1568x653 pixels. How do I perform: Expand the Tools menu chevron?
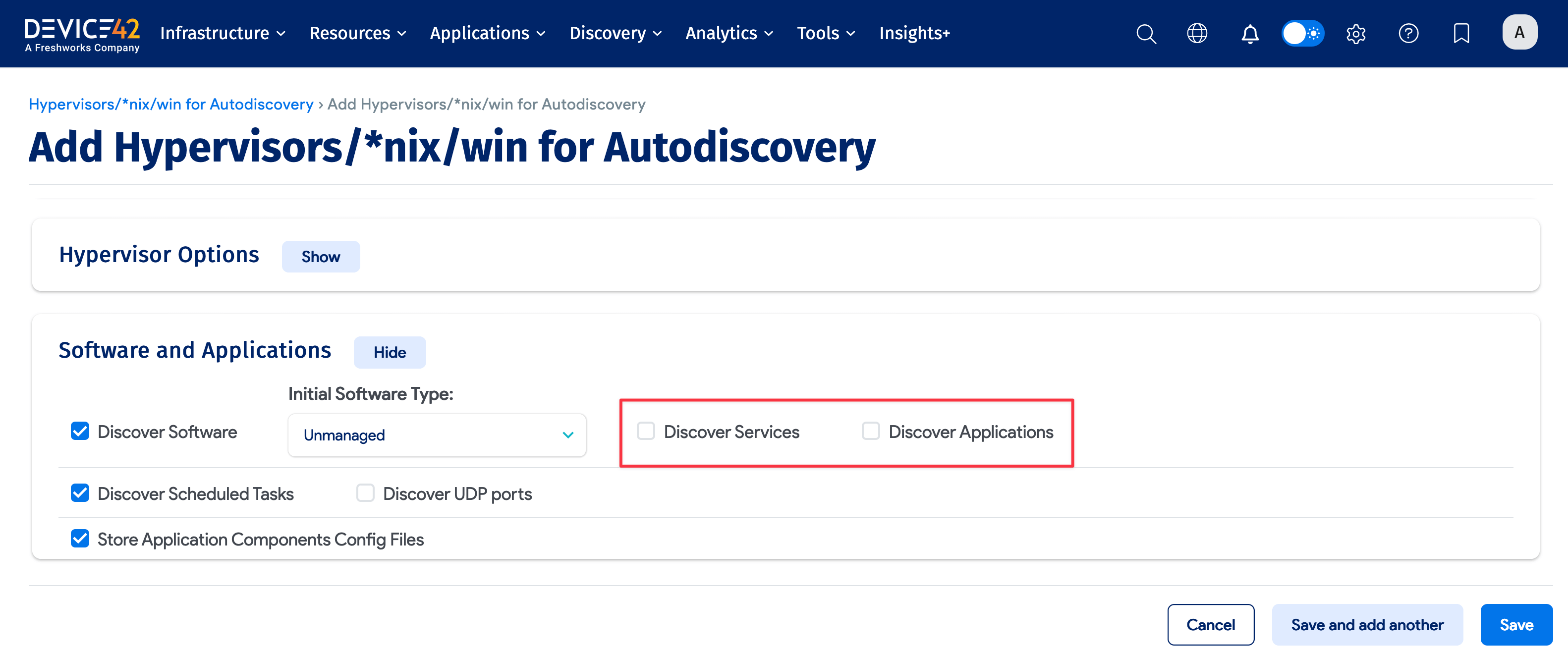pos(850,34)
